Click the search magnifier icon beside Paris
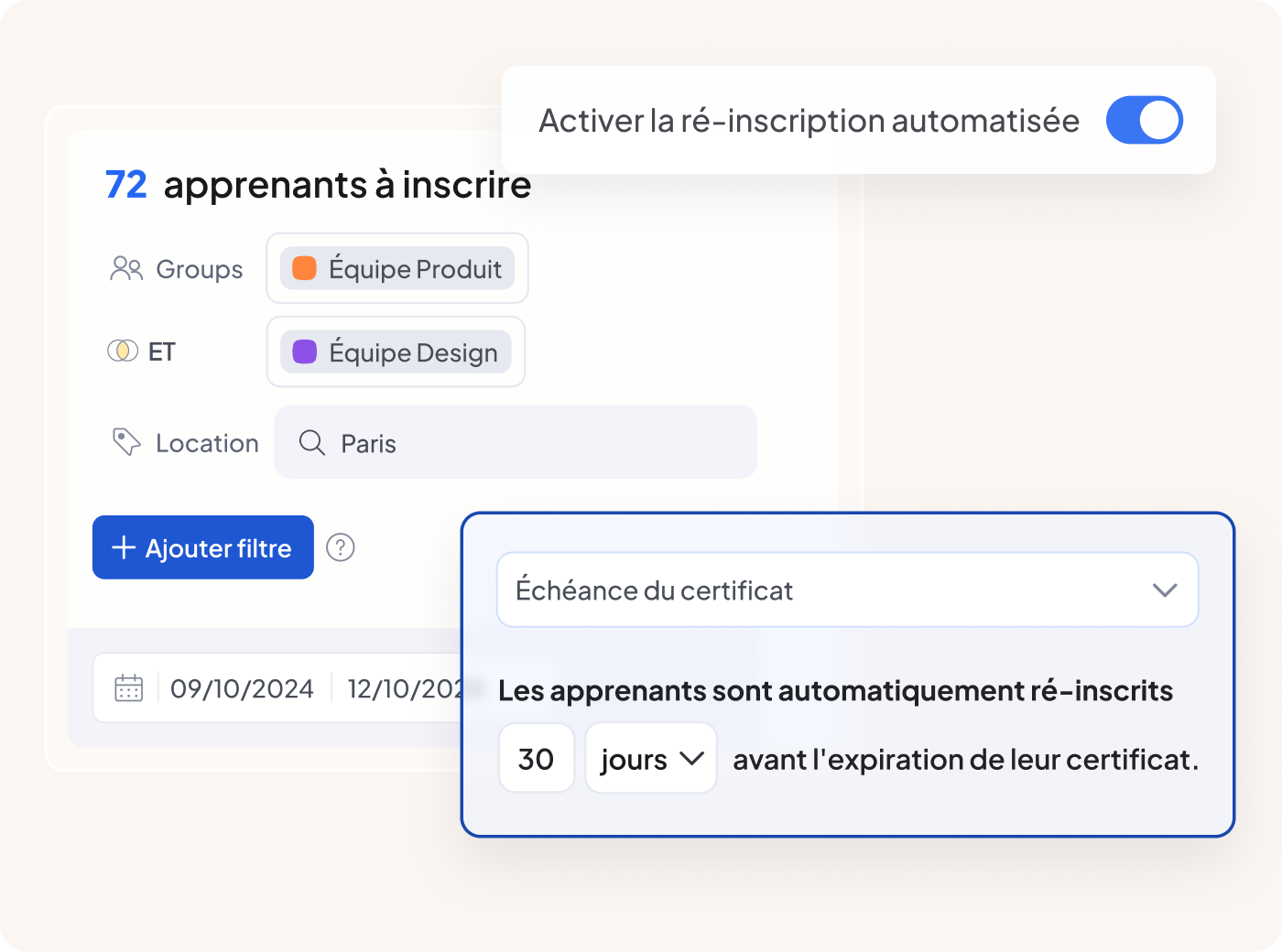Image resolution: width=1282 pixels, height=952 pixels. 312,443
